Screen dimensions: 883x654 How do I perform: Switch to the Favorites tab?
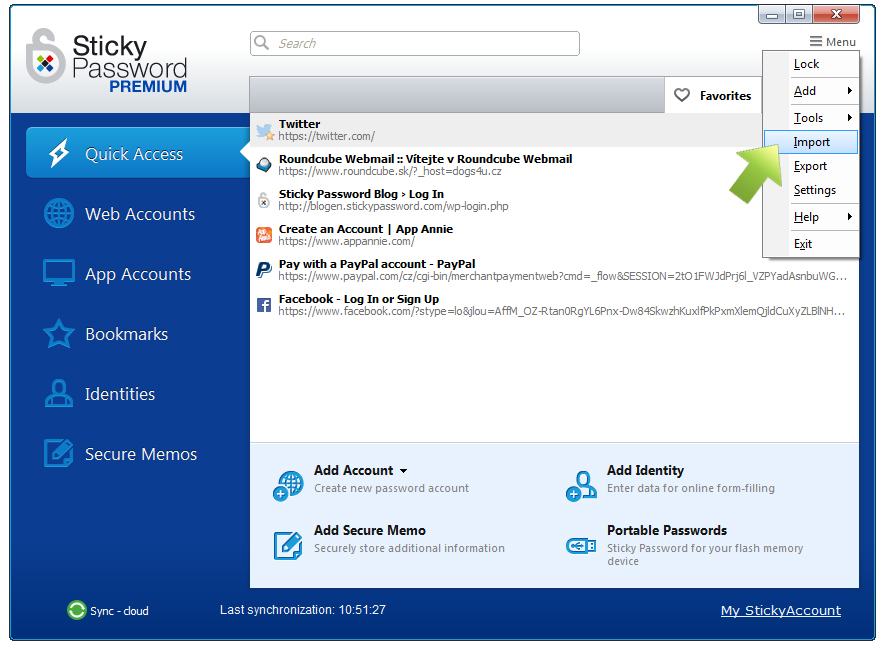coord(713,95)
